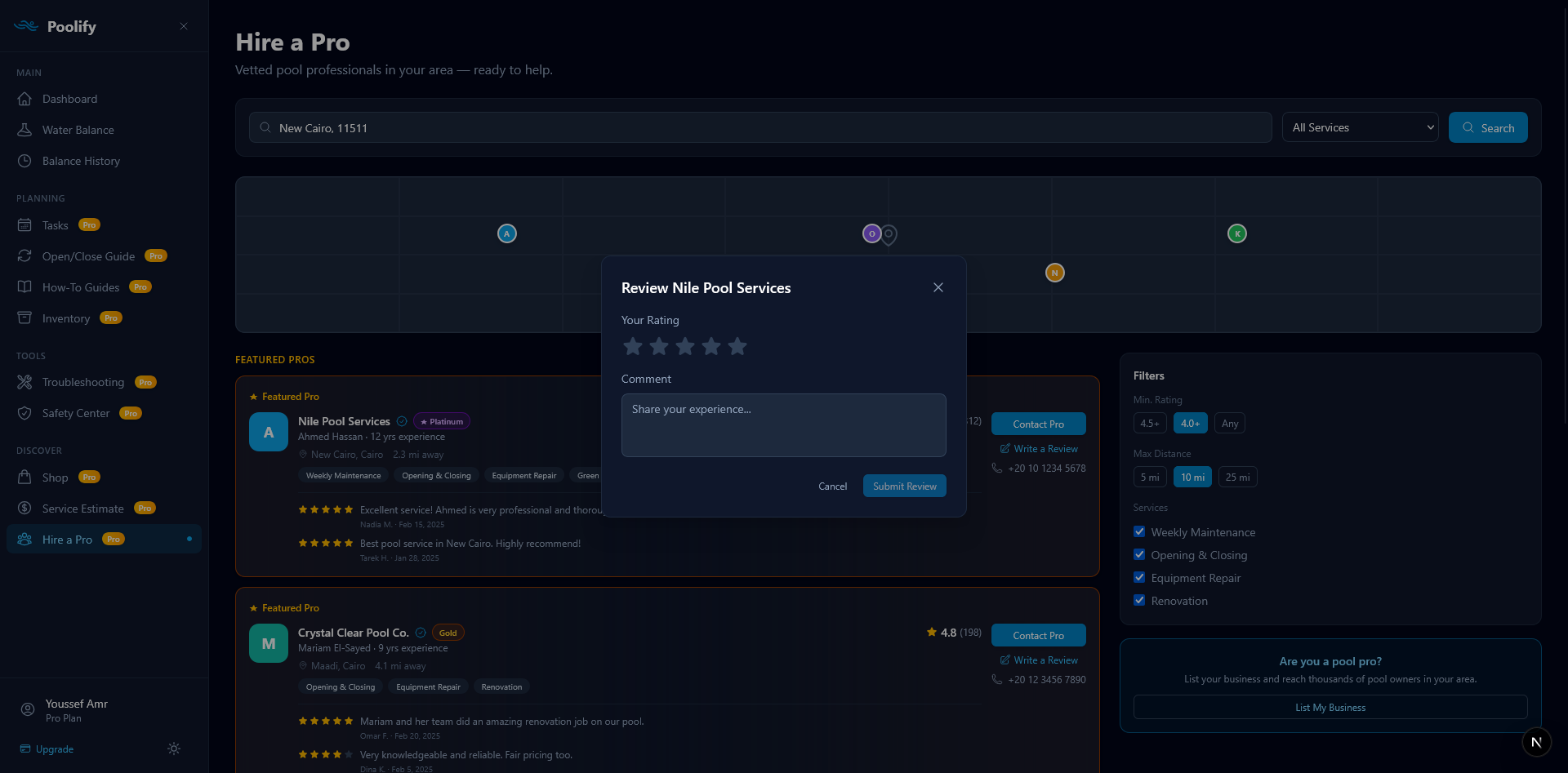The width and height of the screenshot is (1568, 773).
Task: Set max distance to 25 mi
Action: click(x=1237, y=477)
